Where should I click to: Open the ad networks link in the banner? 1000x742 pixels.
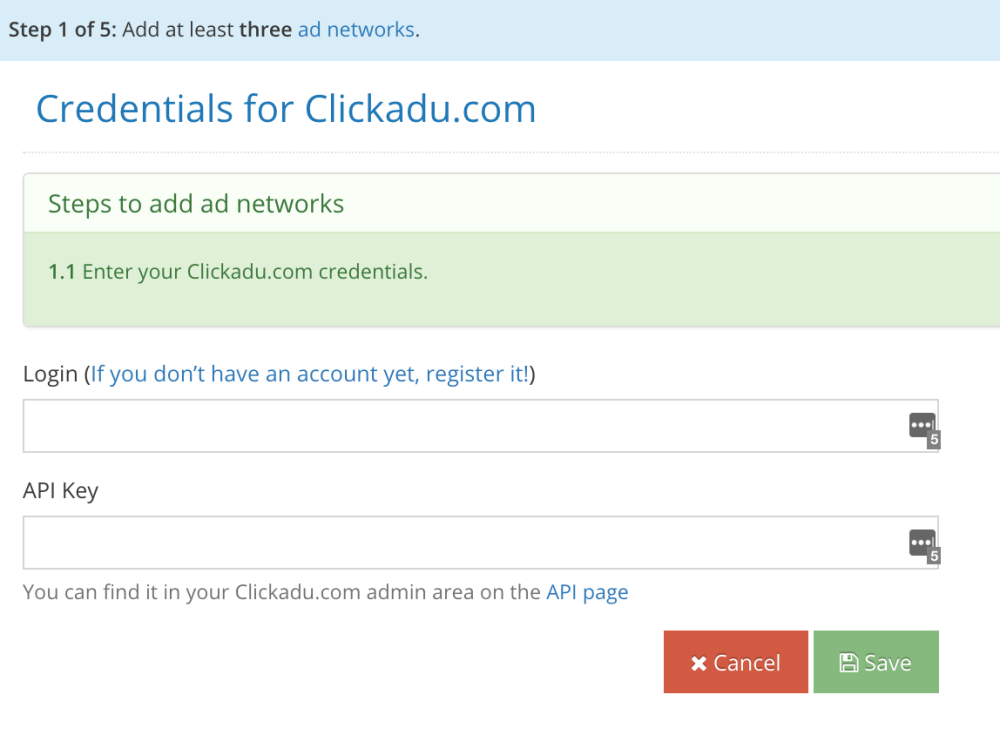357,29
